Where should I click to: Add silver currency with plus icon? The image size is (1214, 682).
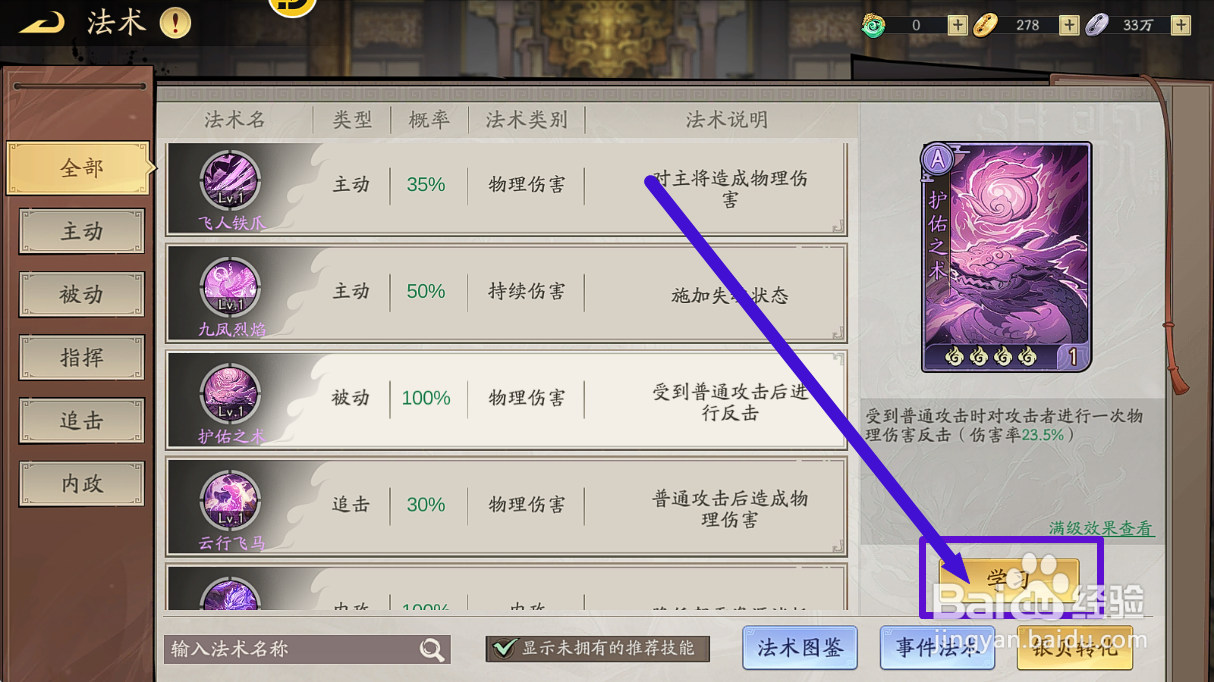click(x=1181, y=25)
